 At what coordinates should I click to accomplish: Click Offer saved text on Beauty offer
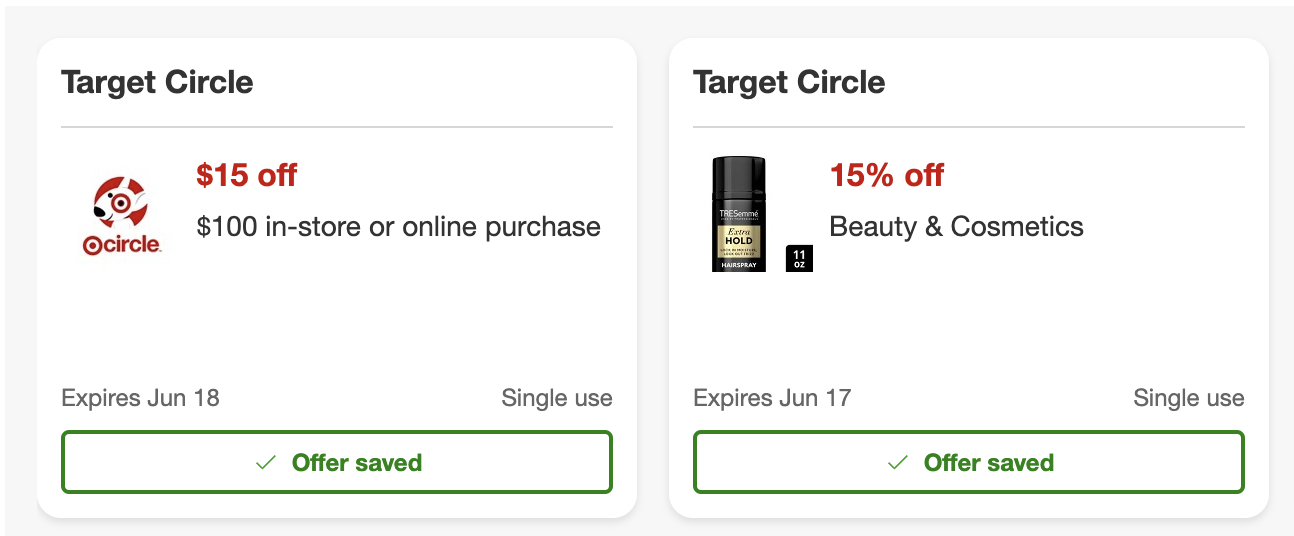pyautogui.click(x=989, y=463)
